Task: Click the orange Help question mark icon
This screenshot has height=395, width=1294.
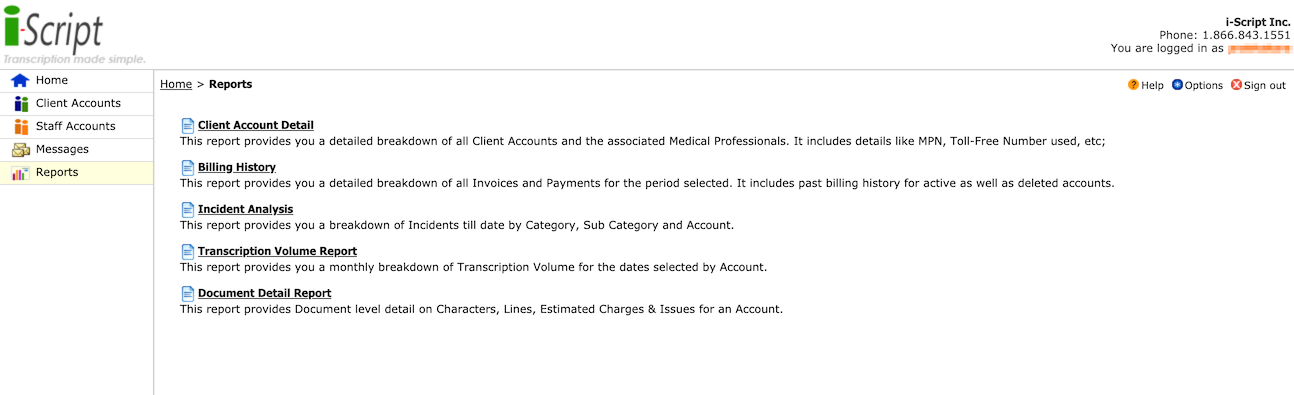Action: pos(1133,85)
